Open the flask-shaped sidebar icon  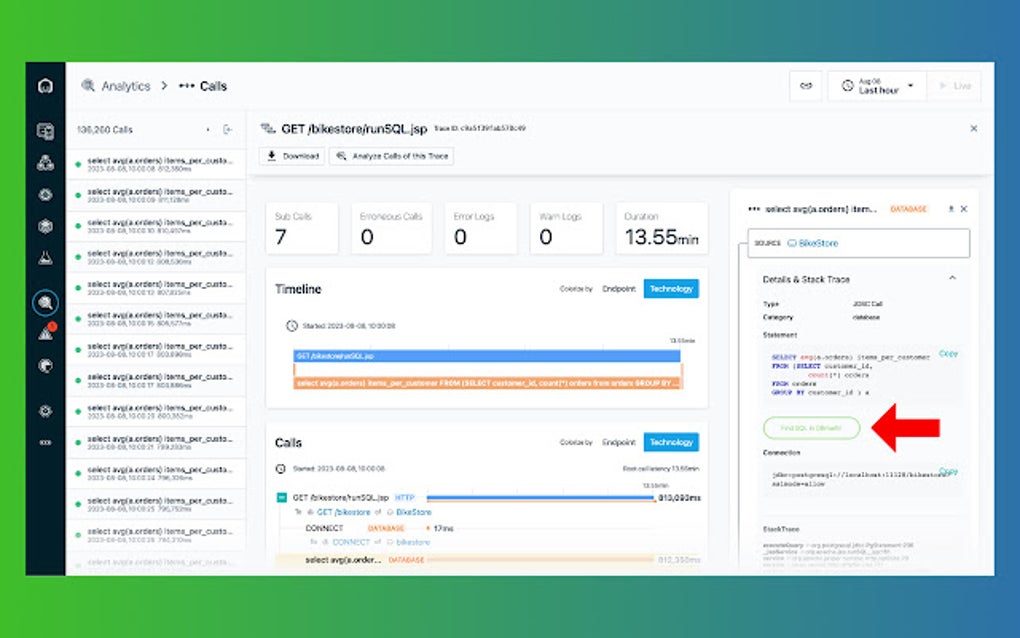[x=45, y=258]
